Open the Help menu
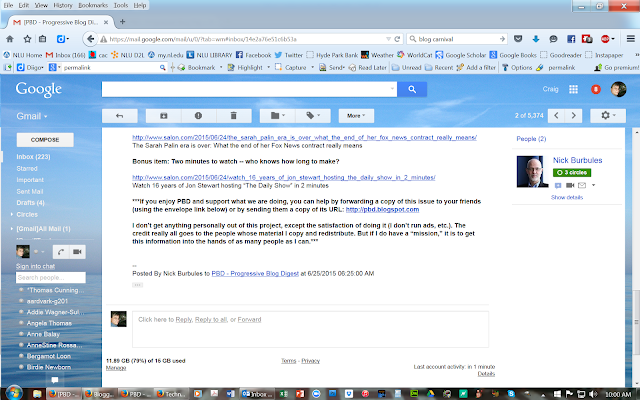Image resolution: width=640 pixels, height=400 pixels. click(x=140, y=5)
